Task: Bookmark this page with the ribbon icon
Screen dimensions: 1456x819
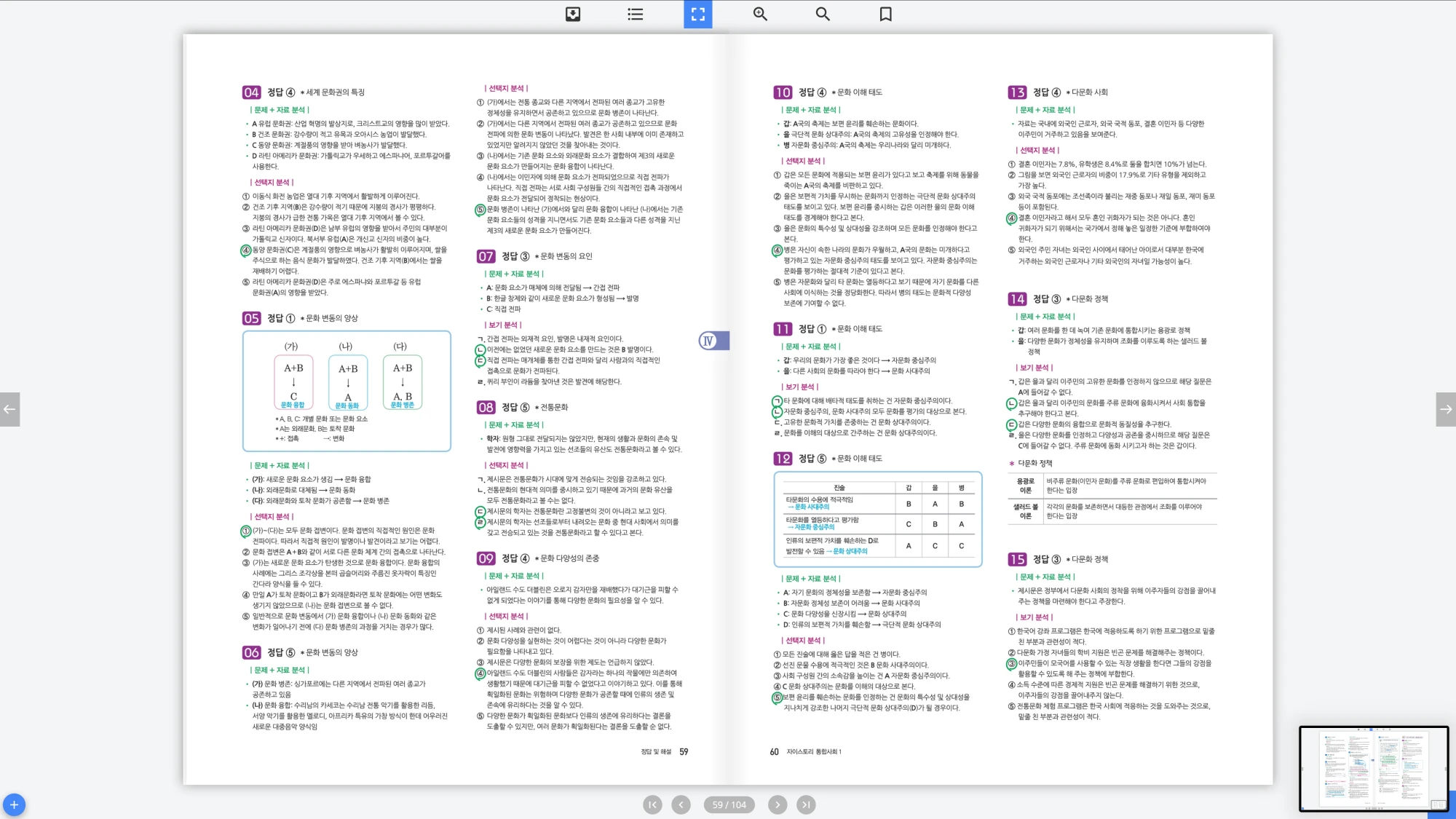Action: (885, 14)
